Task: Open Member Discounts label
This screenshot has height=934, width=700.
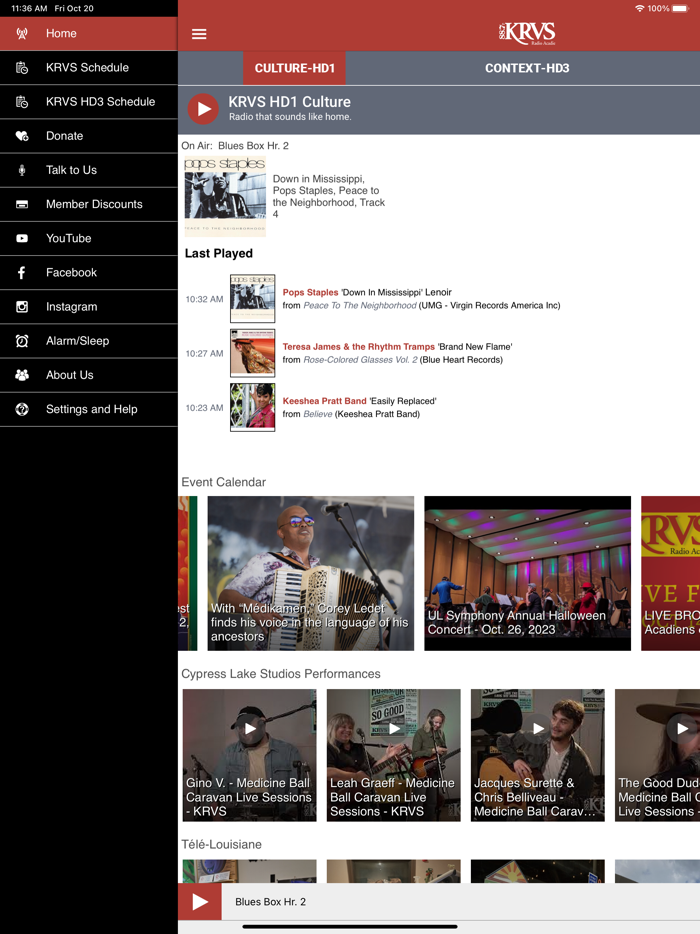Action: (94, 204)
